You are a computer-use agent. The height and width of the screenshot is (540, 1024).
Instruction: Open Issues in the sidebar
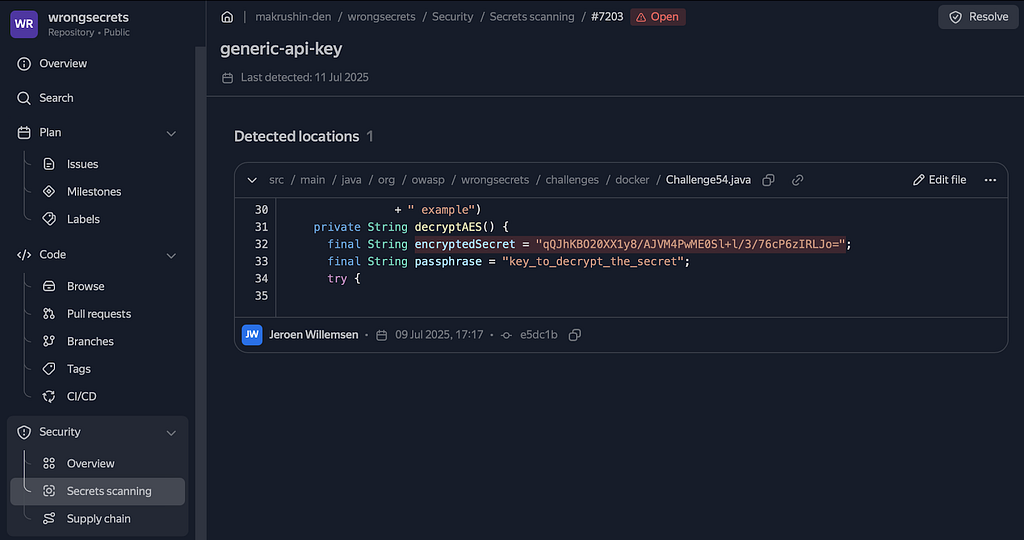pos(82,164)
